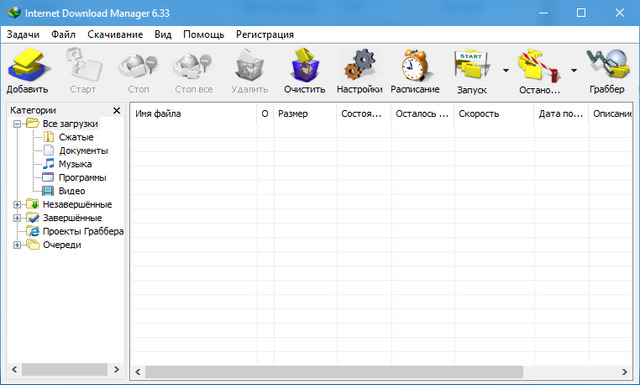Viewport: 640px width, 385px height.
Task: Click the Программы window icon
Action: (48, 177)
